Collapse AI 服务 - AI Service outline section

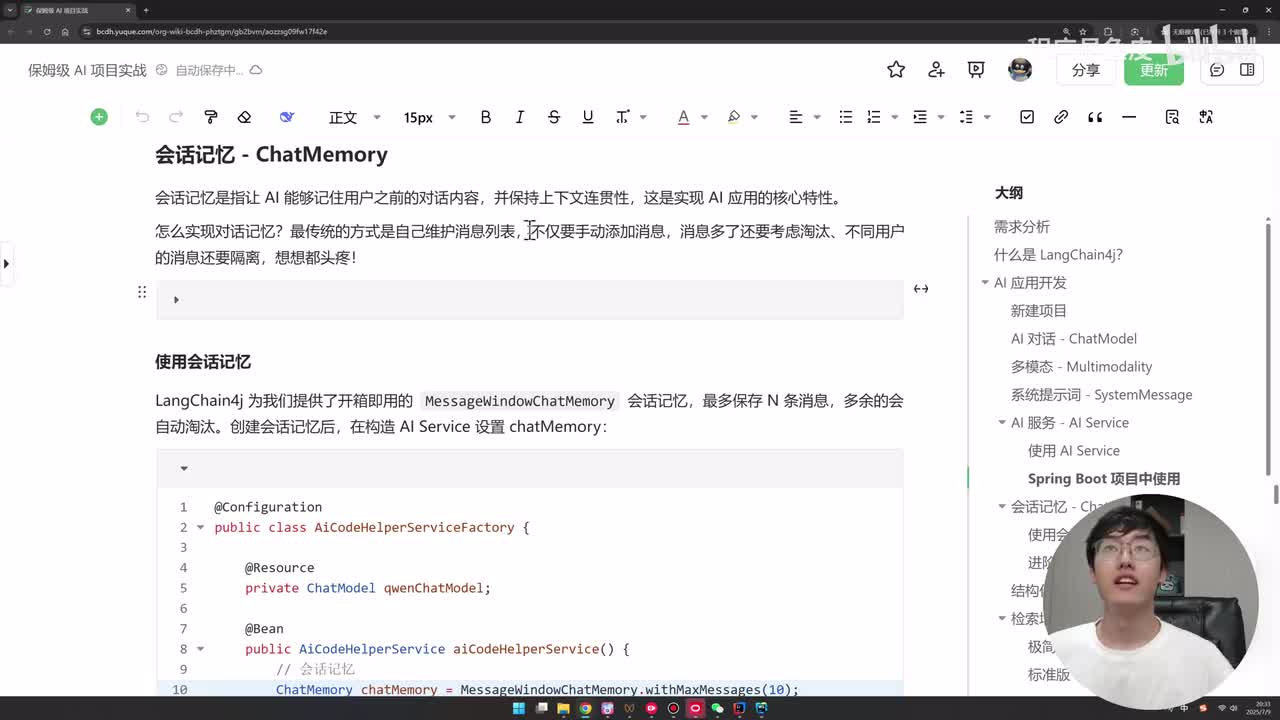click(1002, 422)
